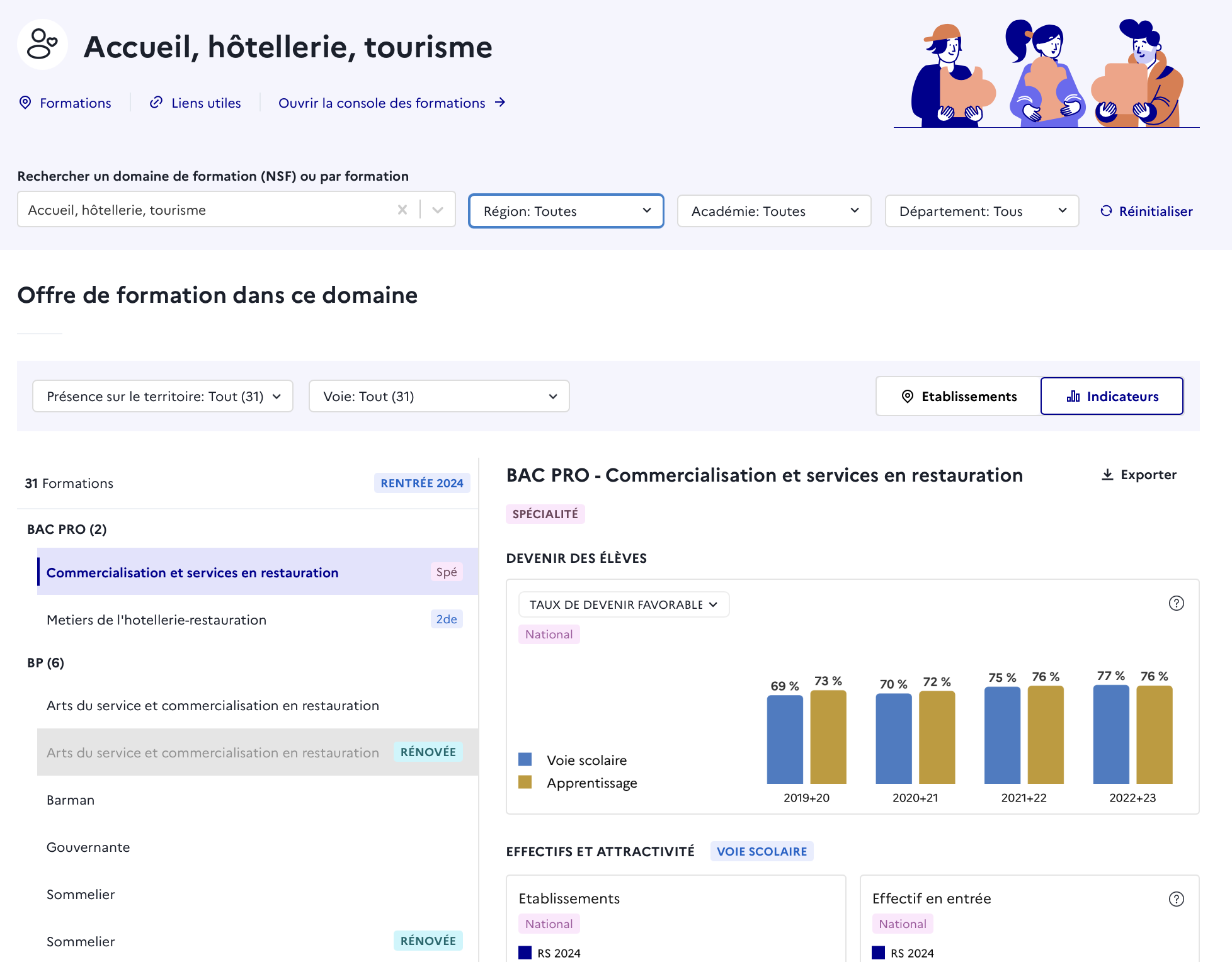Open the Région: Toutes dropdown
Viewport: 1232px width, 962px height.
click(566, 212)
